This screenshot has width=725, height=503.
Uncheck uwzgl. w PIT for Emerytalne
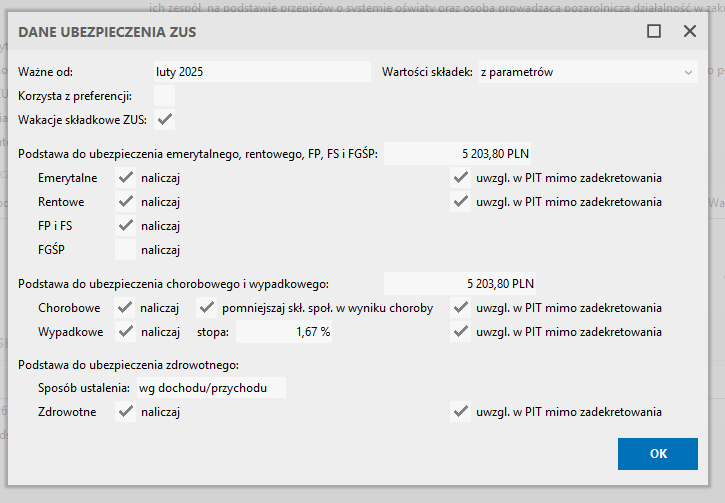tap(460, 178)
